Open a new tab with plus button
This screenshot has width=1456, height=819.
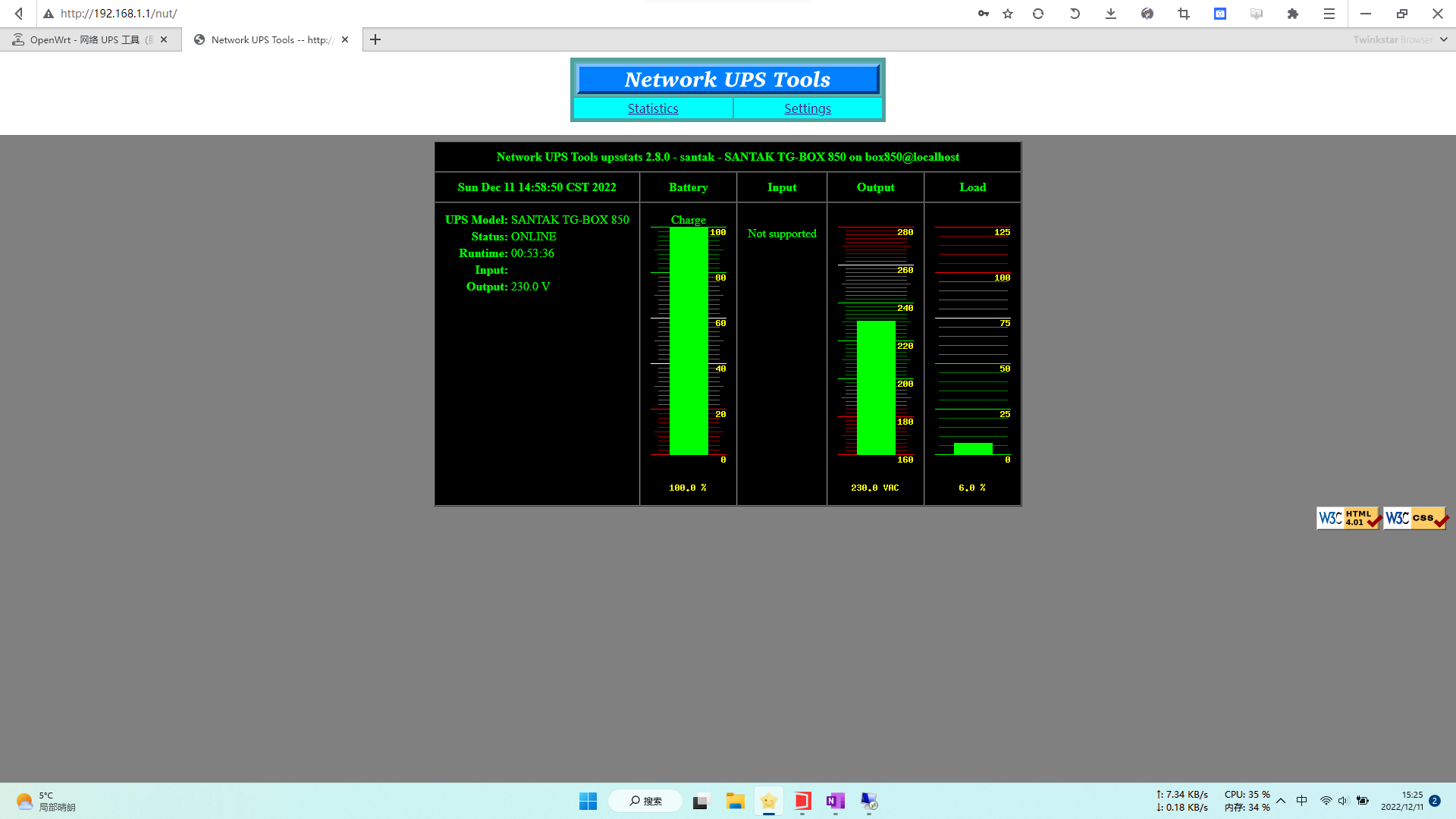[375, 39]
